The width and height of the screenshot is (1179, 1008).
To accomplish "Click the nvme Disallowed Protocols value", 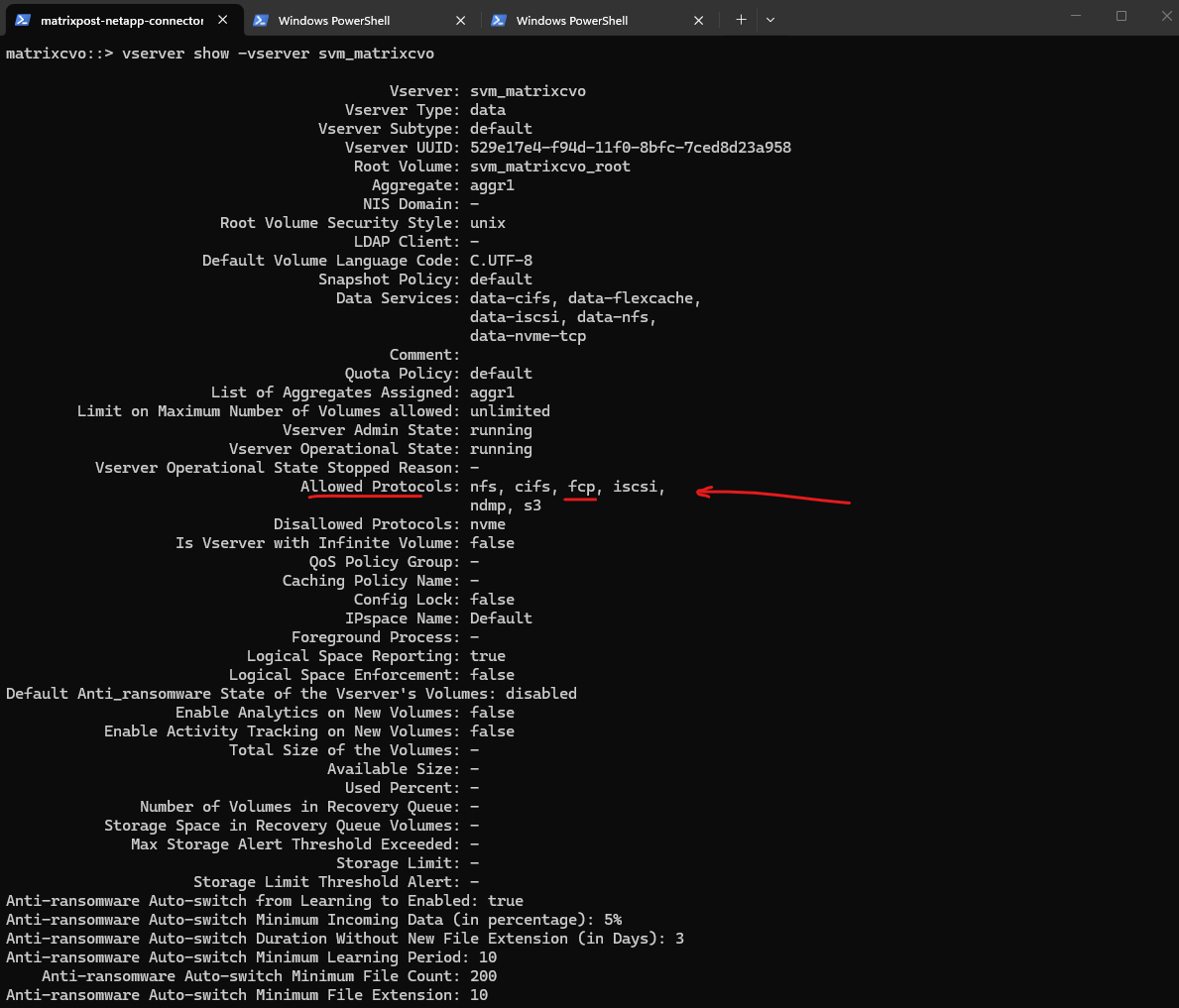I will [x=488, y=524].
